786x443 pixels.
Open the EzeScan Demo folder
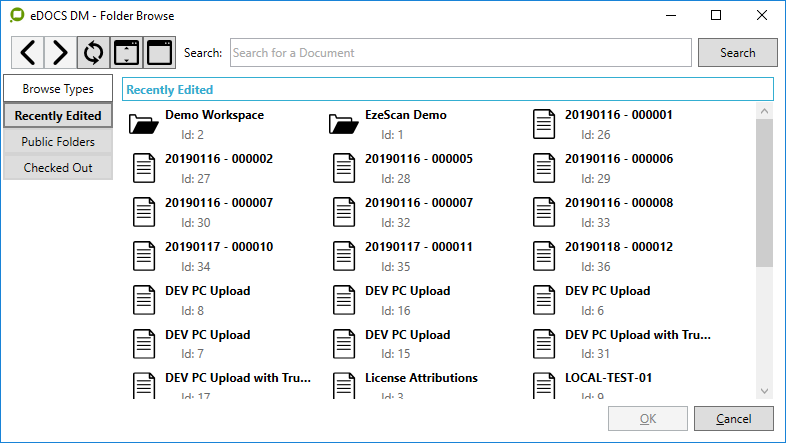(x=405, y=115)
